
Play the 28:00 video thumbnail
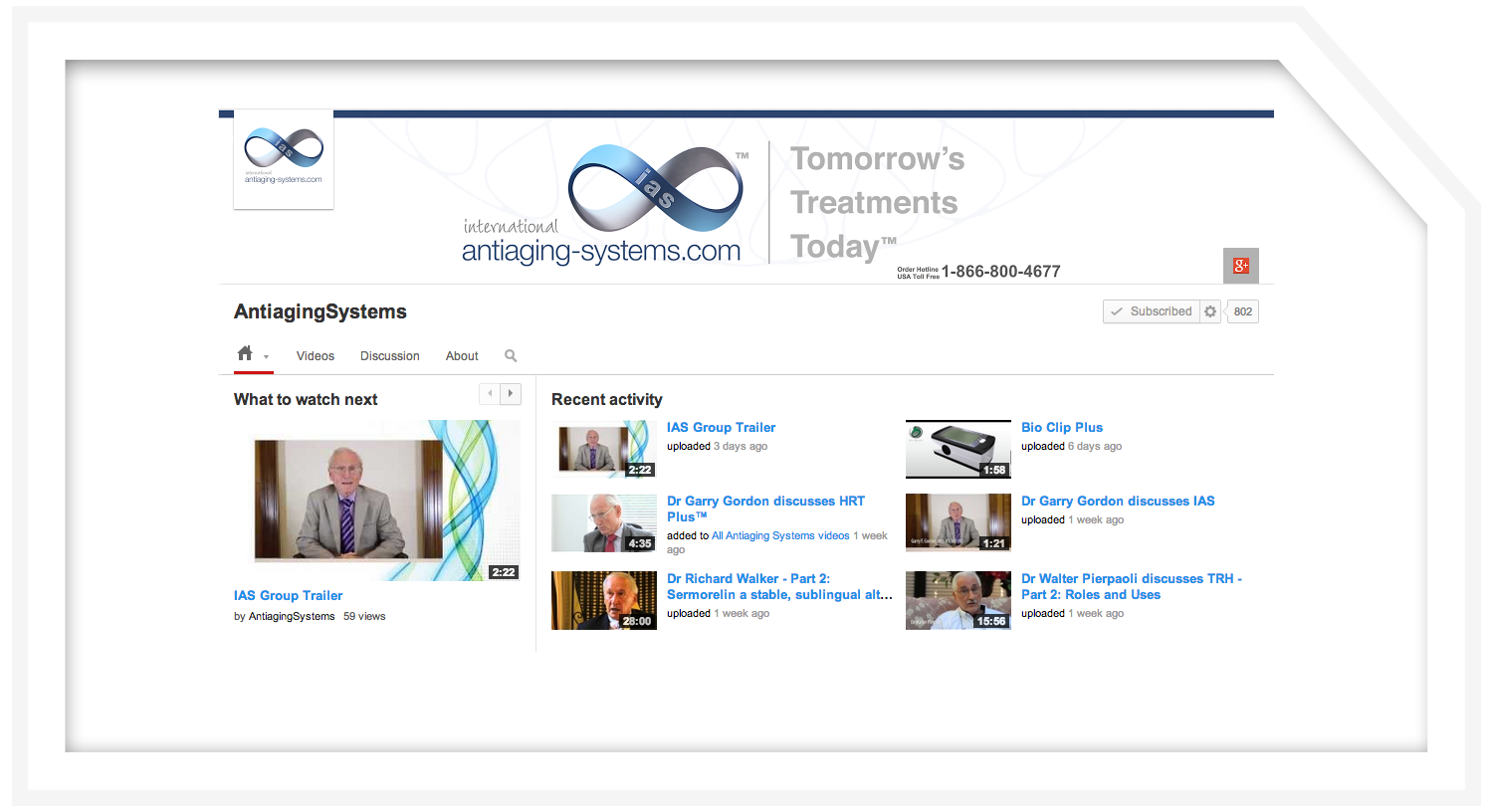click(x=604, y=600)
